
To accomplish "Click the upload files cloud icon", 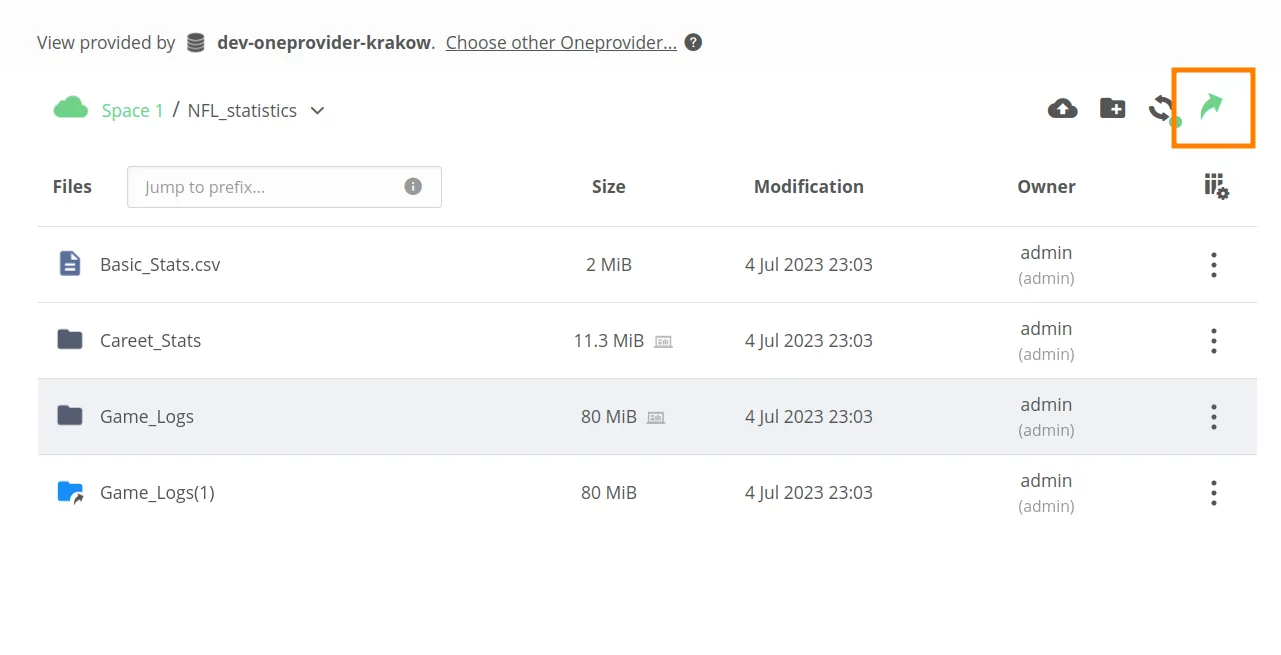I will [x=1062, y=108].
